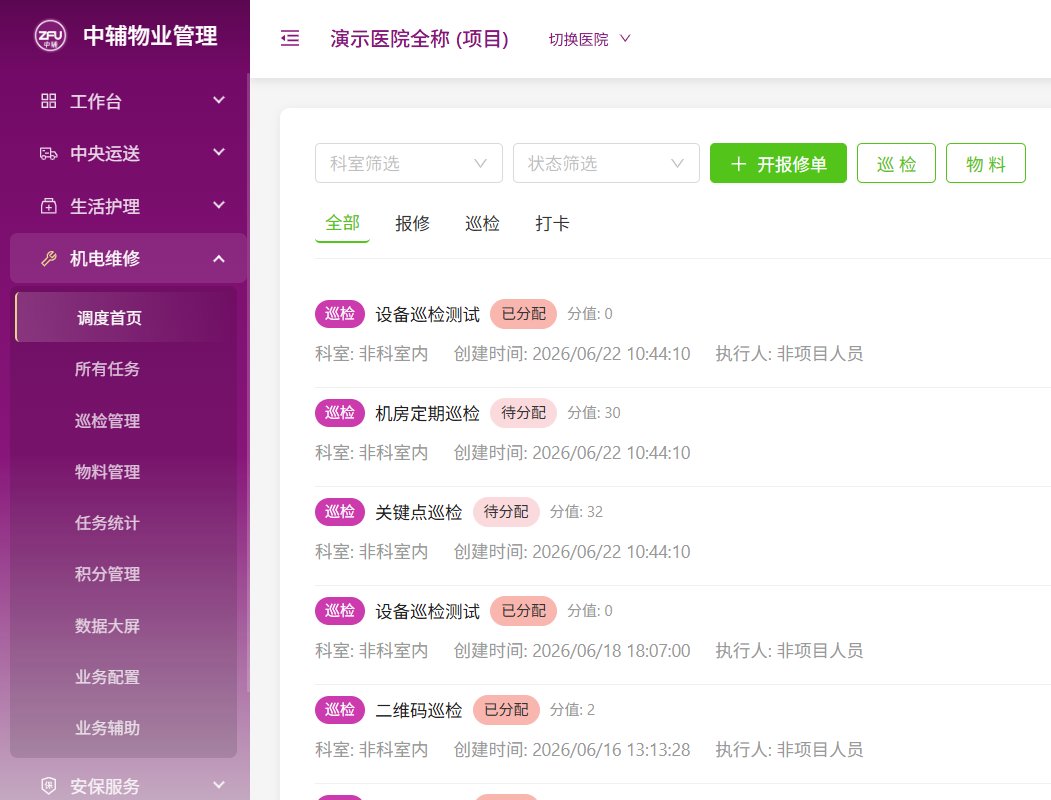Expand the 工作台 menu chevron
1051x800 pixels.
click(219, 101)
